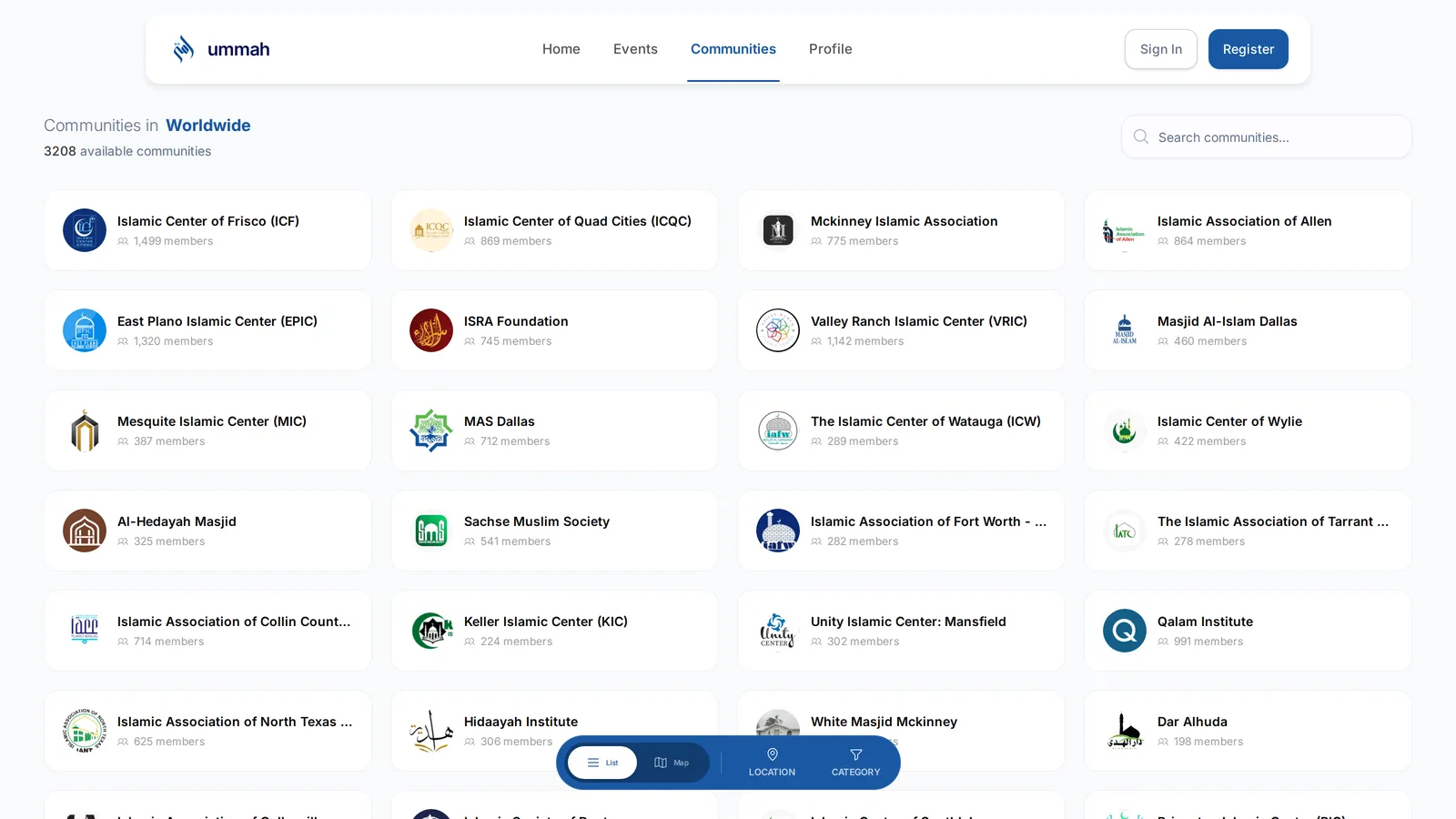
Task: Open Keller Islamic Center logo
Action: [431, 631]
